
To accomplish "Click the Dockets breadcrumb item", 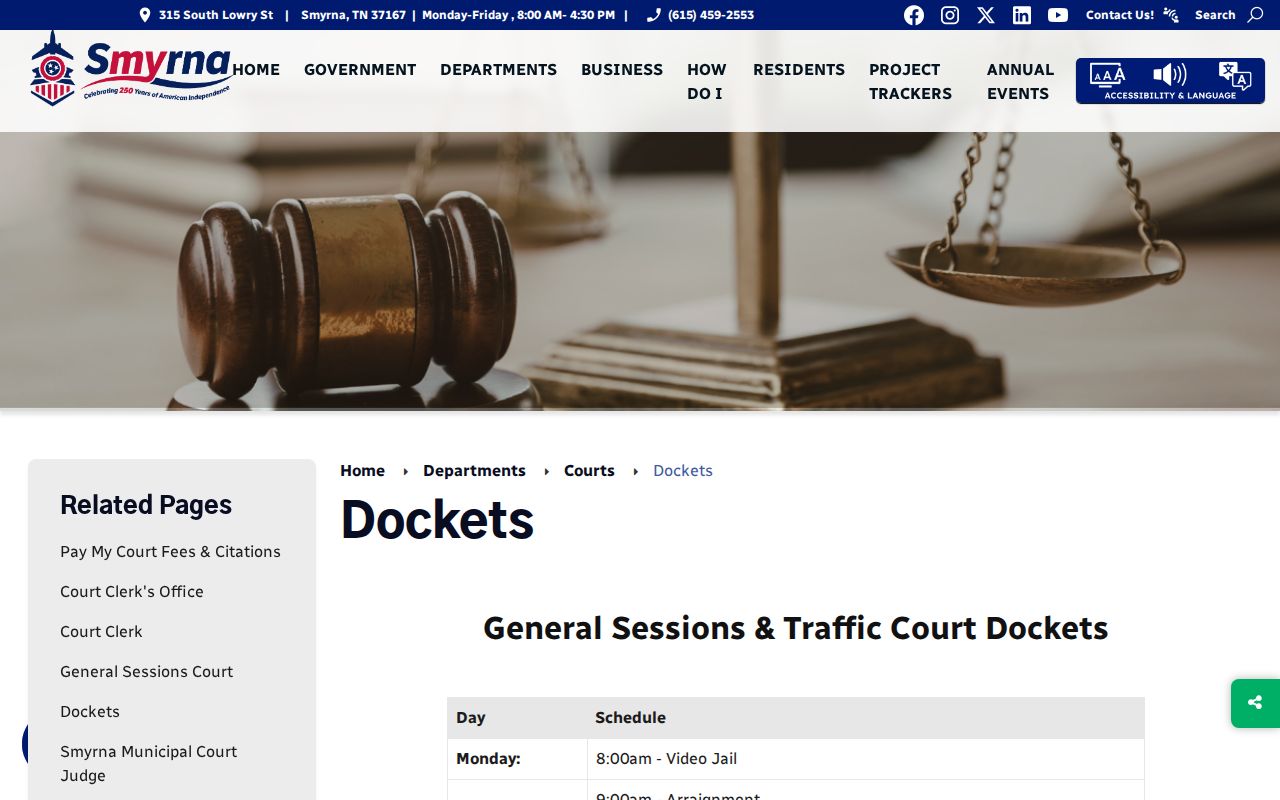I will click(x=683, y=470).
